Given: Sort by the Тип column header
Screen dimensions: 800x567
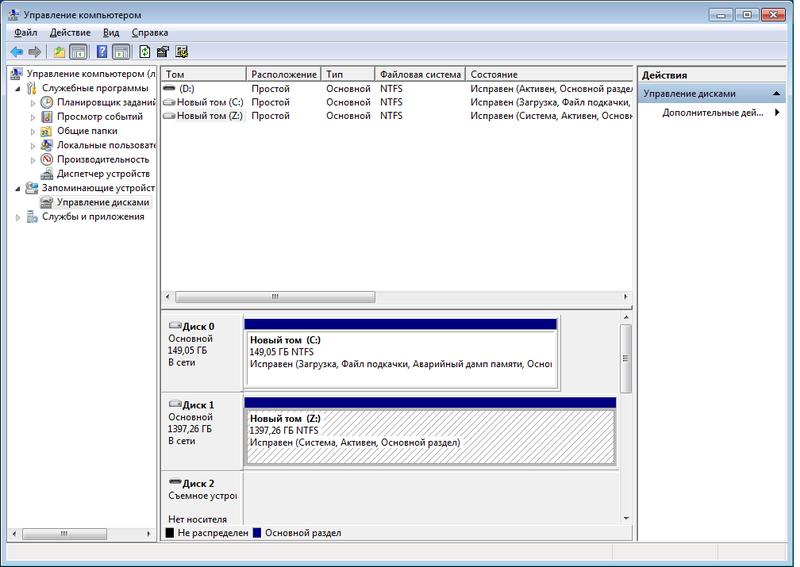Looking at the screenshot, I should tap(348, 75).
